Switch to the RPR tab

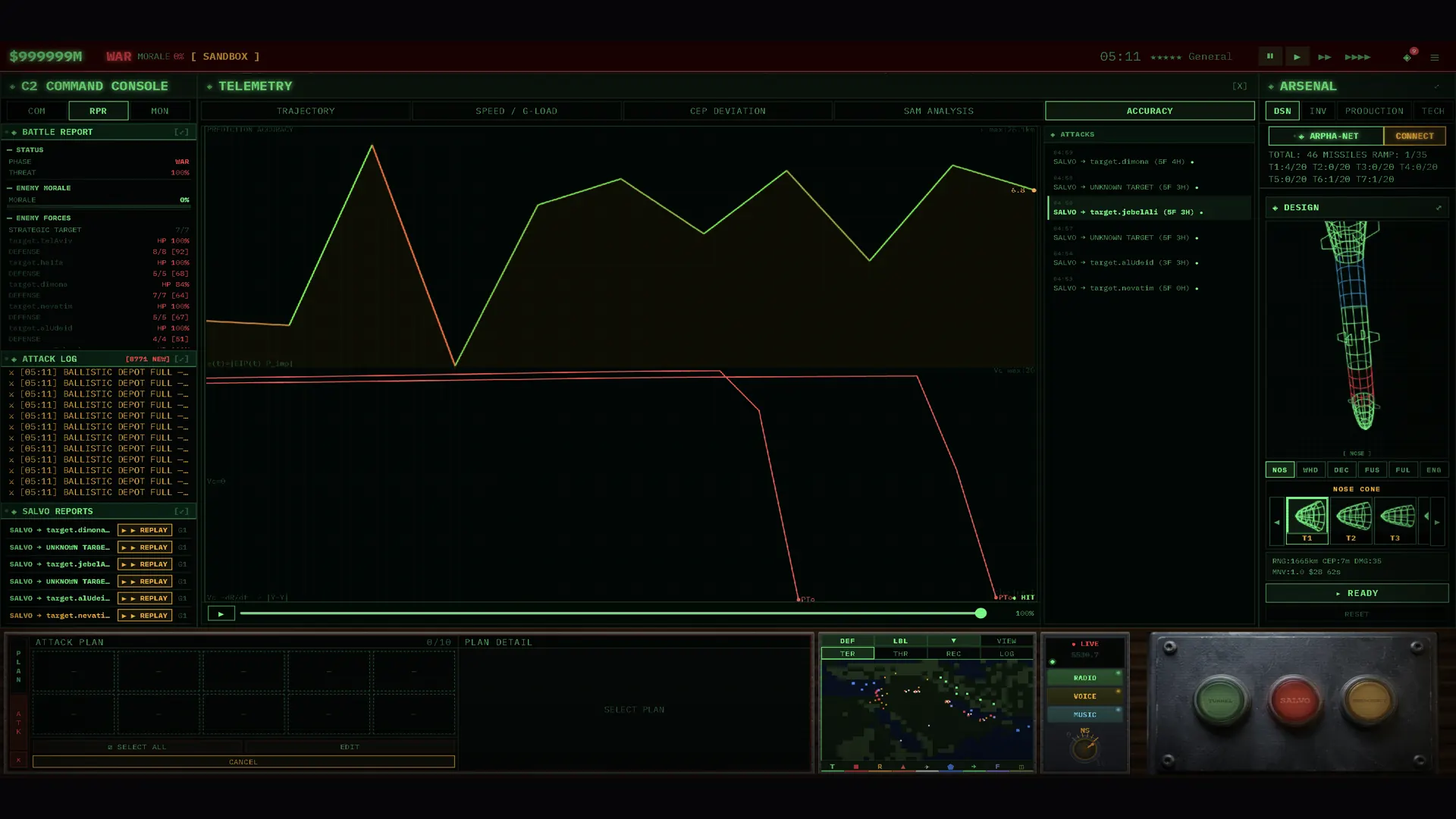[x=98, y=111]
